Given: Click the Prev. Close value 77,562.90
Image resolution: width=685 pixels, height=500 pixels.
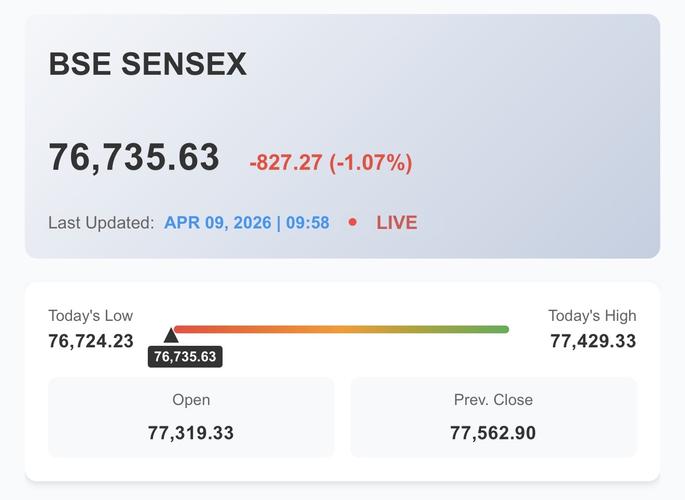Looking at the screenshot, I should pyautogui.click(x=493, y=433).
